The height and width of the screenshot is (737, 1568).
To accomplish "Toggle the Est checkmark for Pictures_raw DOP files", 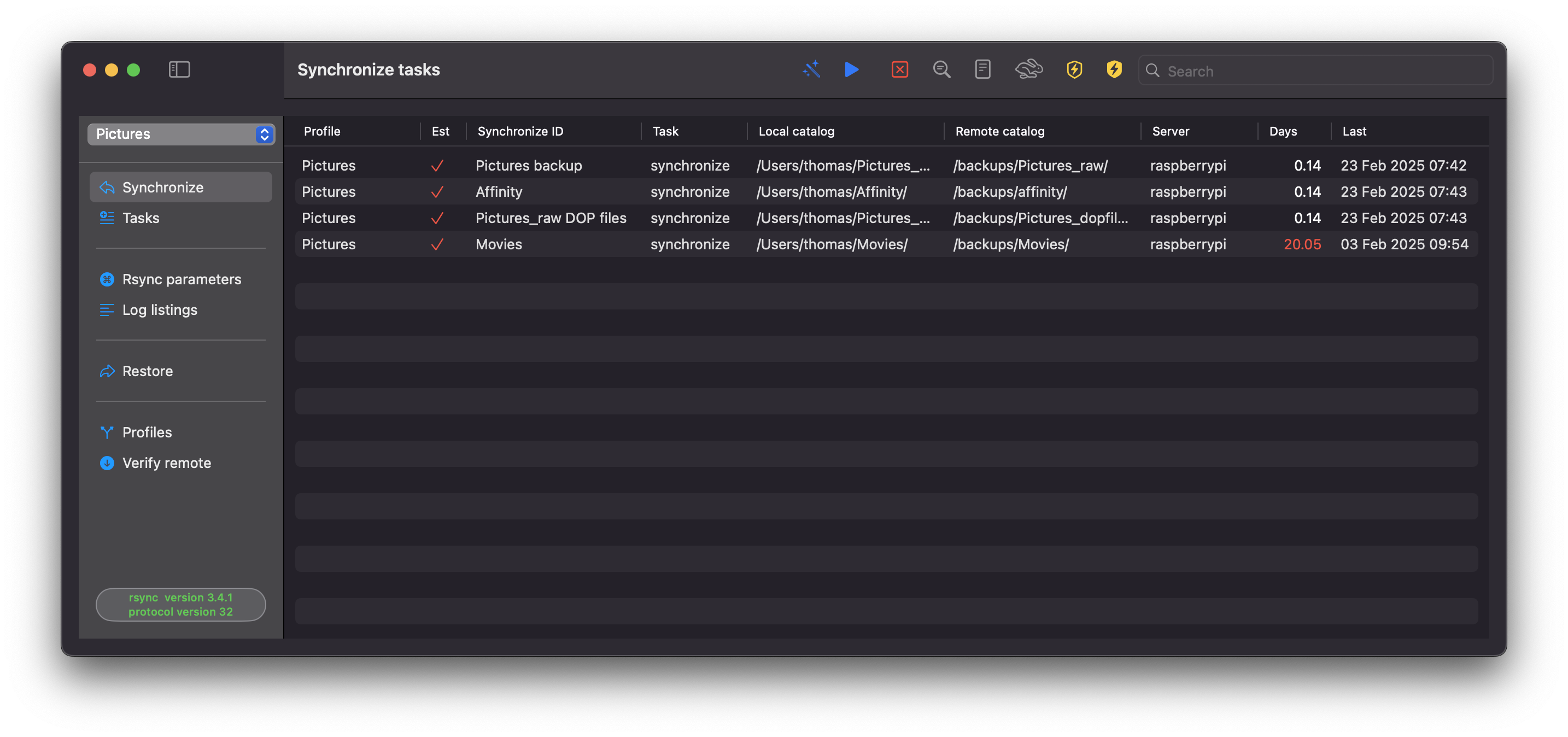I will click(x=437, y=218).
